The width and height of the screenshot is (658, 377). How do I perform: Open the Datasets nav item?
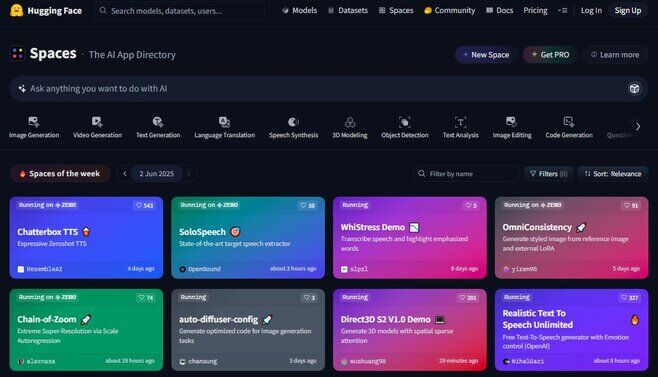pyautogui.click(x=348, y=10)
